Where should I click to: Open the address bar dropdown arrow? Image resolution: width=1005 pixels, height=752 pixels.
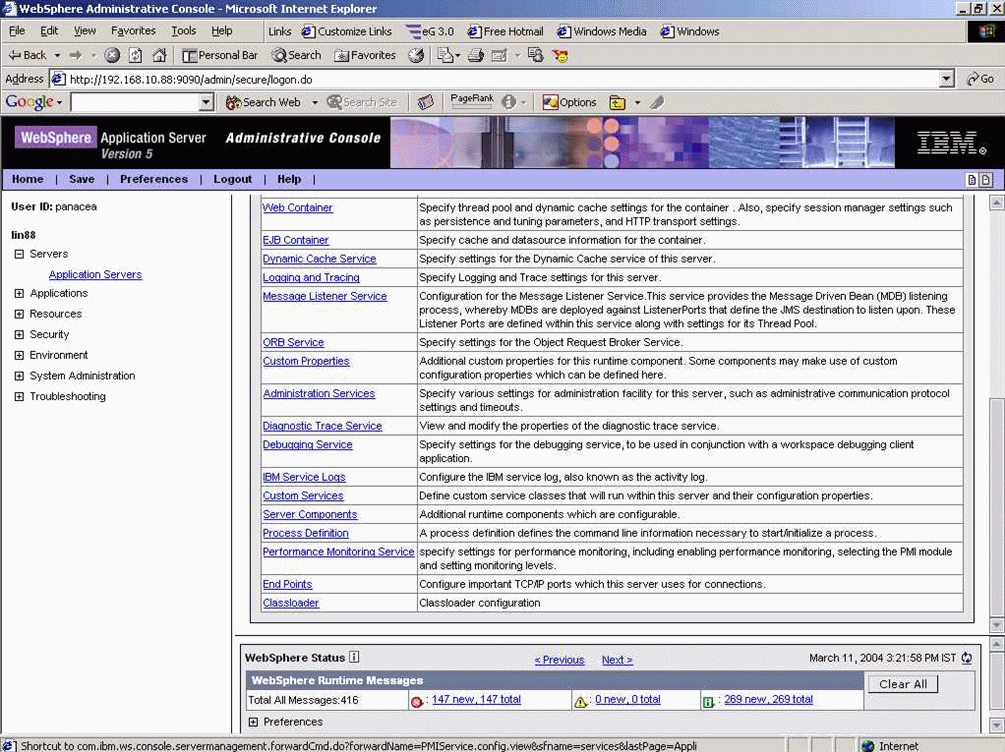[947, 79]
